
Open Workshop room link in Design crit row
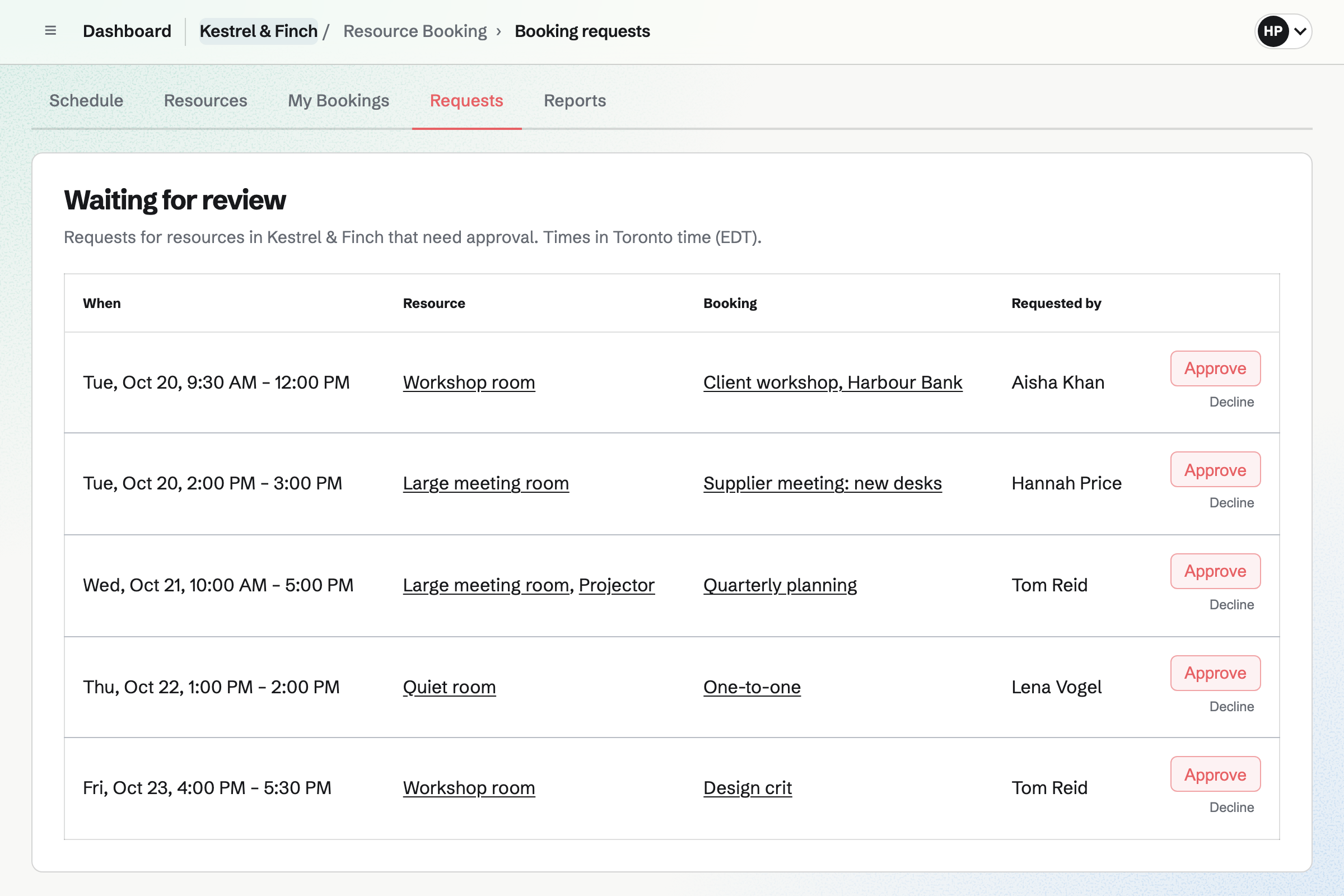point(469,788)
